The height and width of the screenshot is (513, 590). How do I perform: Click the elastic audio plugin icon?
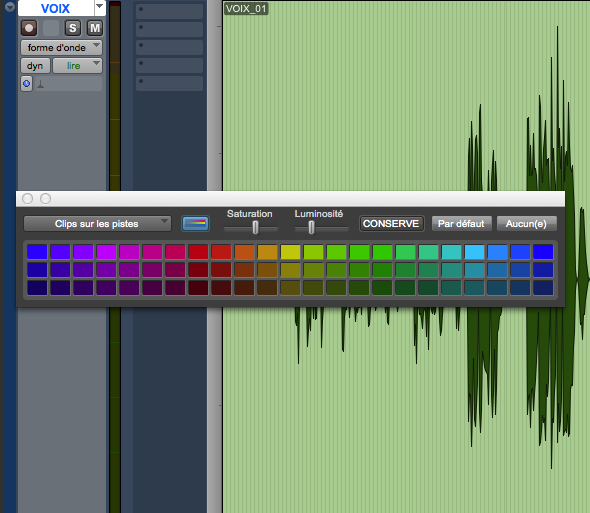[x=40, y=85]
